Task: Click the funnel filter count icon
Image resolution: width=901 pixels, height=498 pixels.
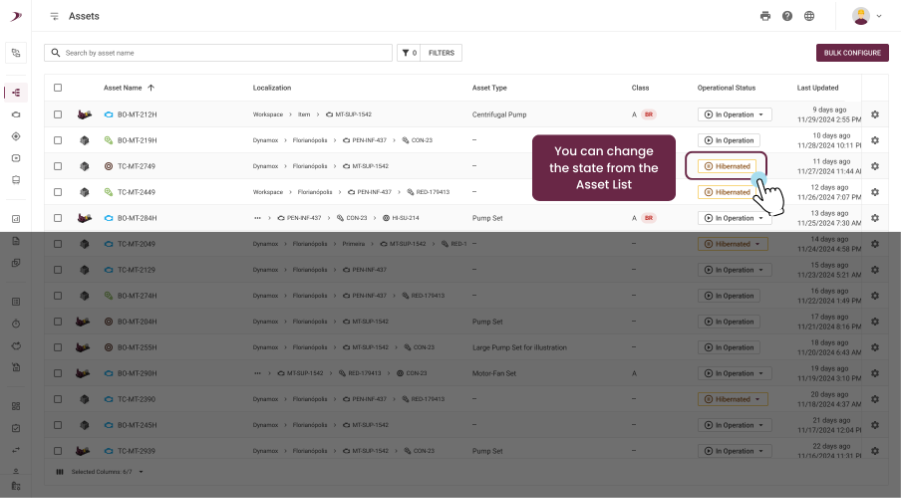Action: [409, 53]
